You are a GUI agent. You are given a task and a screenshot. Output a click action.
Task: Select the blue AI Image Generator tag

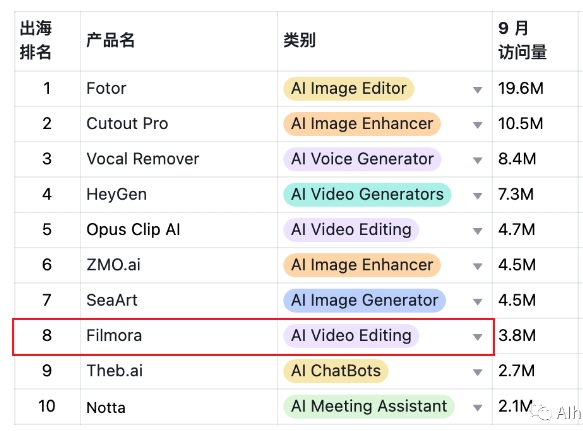pos(365,300)
